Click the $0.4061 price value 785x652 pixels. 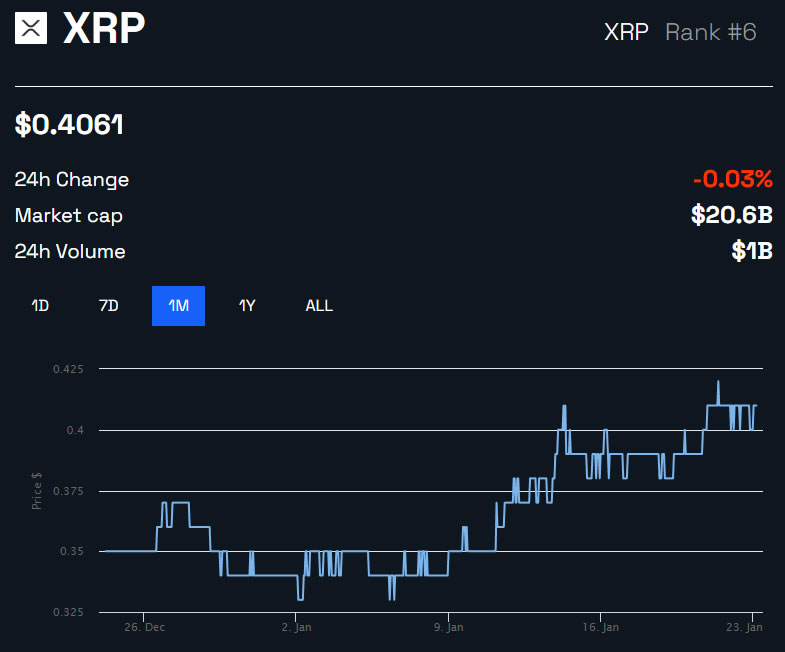[69, 125]
